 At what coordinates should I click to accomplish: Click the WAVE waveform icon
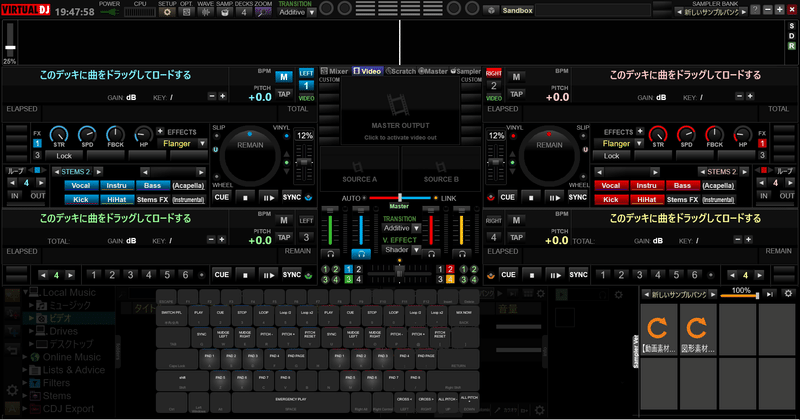pos(205,12)
